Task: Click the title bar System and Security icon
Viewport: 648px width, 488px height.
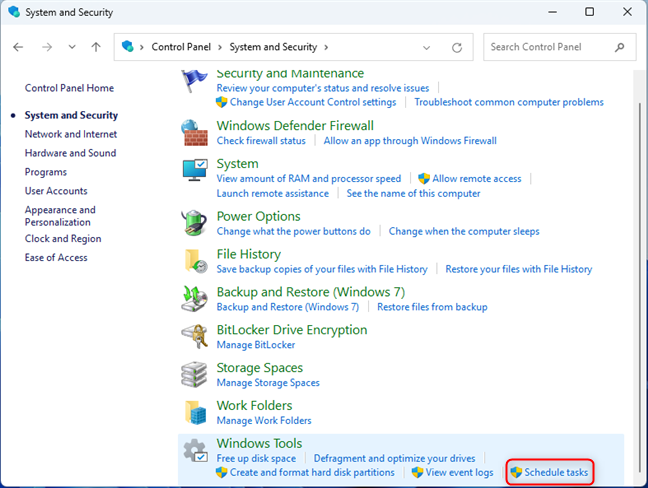Action: point(14,12)
